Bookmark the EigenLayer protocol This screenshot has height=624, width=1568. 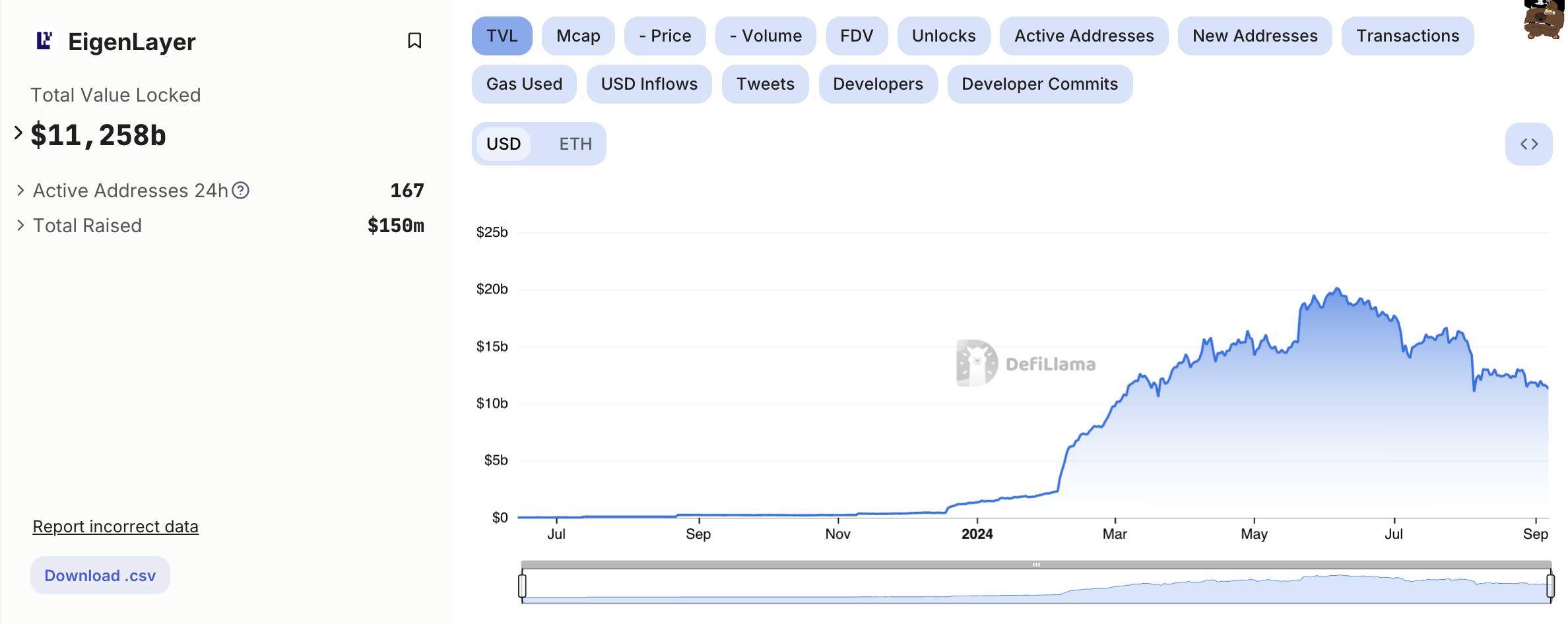[414, 41]
